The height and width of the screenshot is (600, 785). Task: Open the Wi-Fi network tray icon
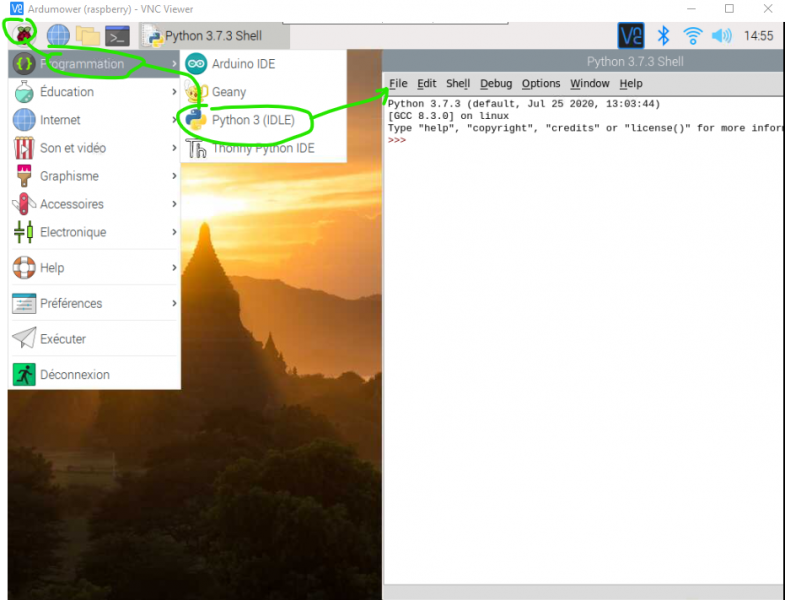pyautogui.click(x=693, y=36)
